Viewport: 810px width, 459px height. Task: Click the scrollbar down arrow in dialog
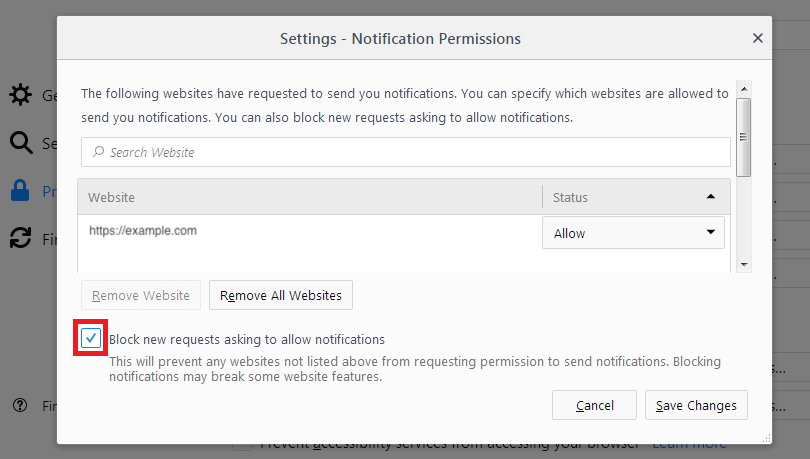click(744, 264)
